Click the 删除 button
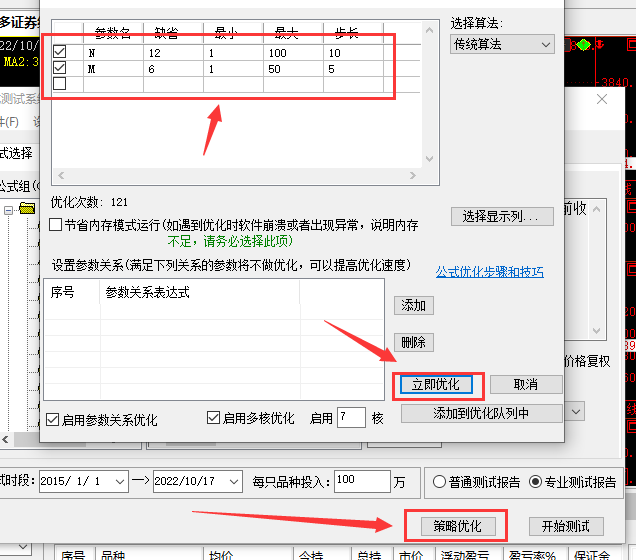 tap(414, 343)
